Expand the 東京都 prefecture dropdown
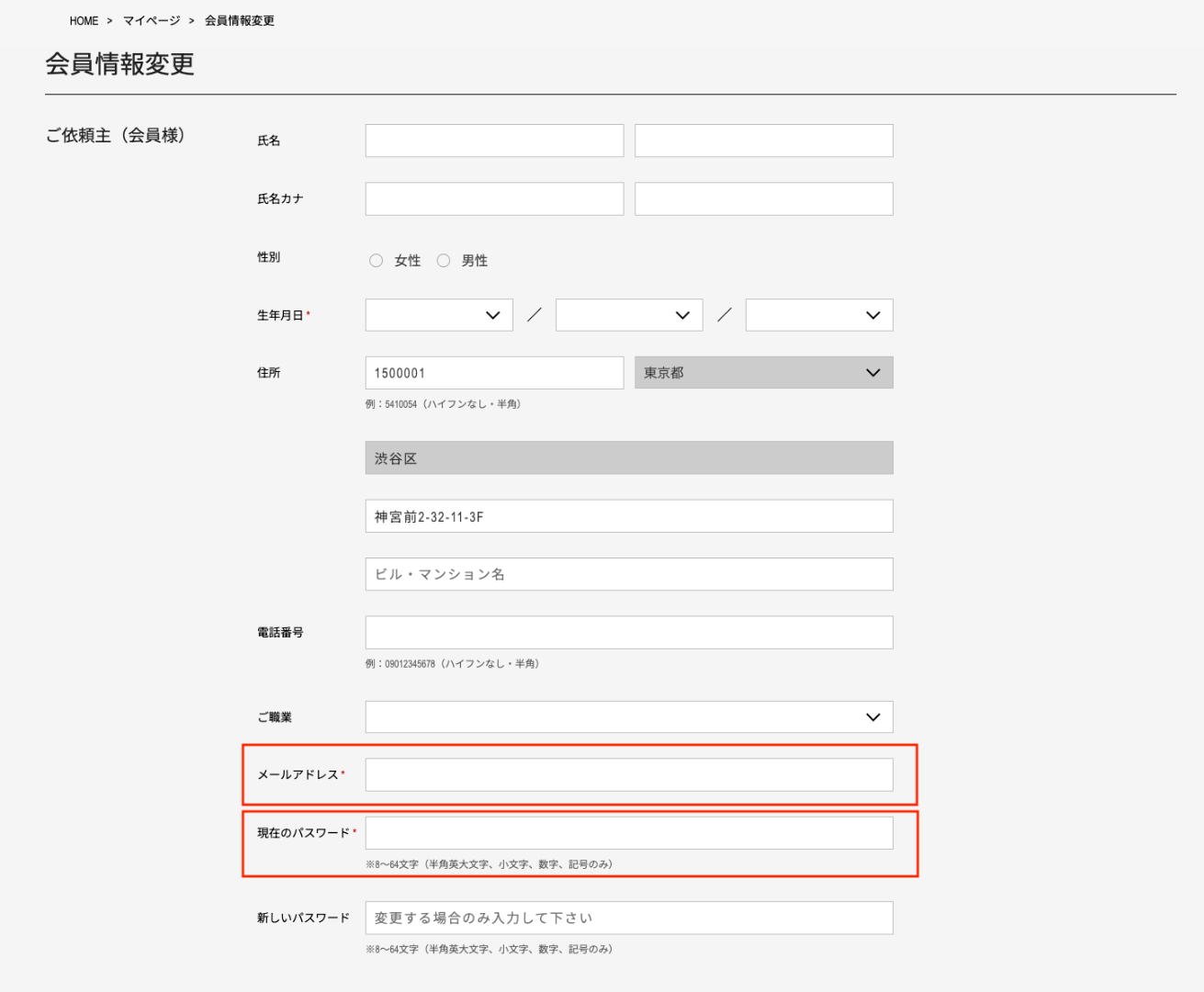This screenshot has width=1204, height=992. (763, 373)
